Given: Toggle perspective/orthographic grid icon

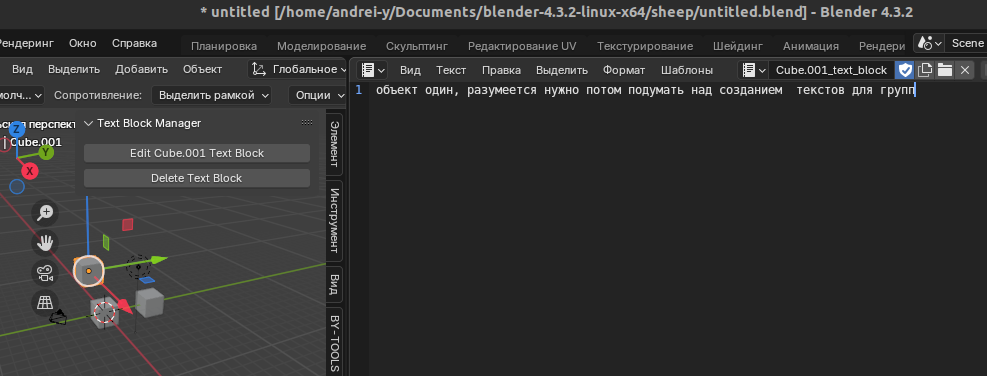Looking at the screenshot, I should [x=45, y=302].
